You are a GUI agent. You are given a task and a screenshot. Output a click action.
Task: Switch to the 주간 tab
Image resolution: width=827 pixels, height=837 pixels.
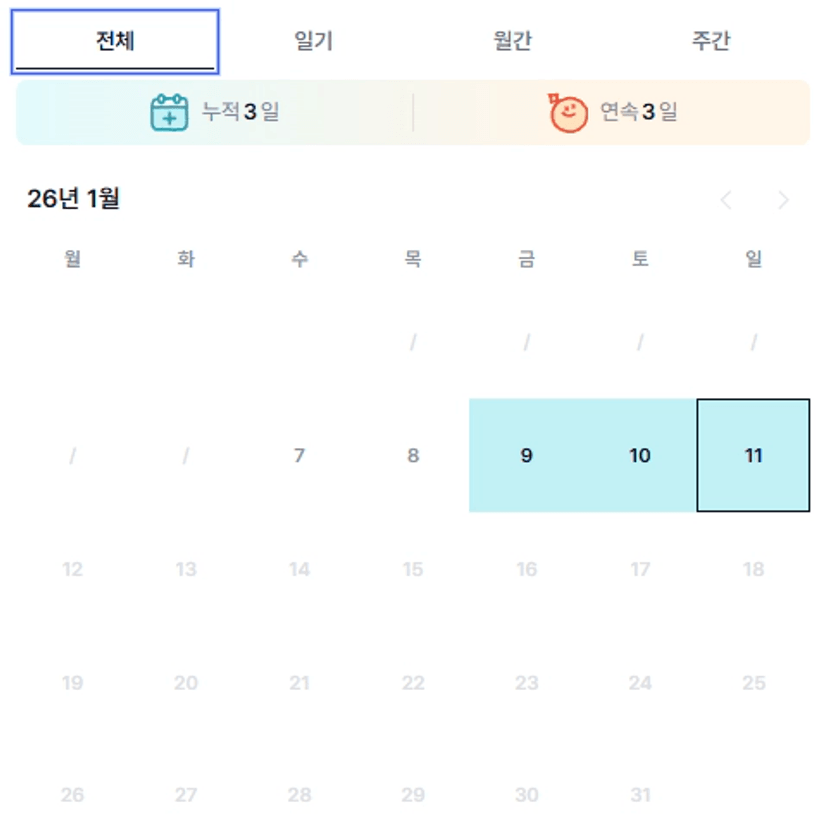710,42
